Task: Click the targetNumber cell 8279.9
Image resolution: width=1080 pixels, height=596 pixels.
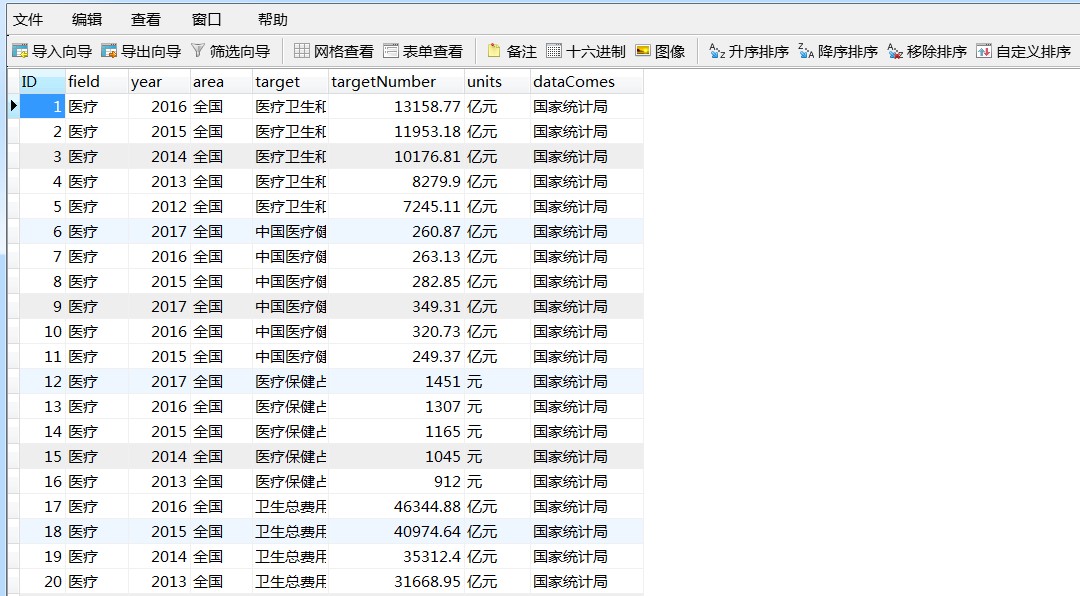Action: tap(397, 181)
